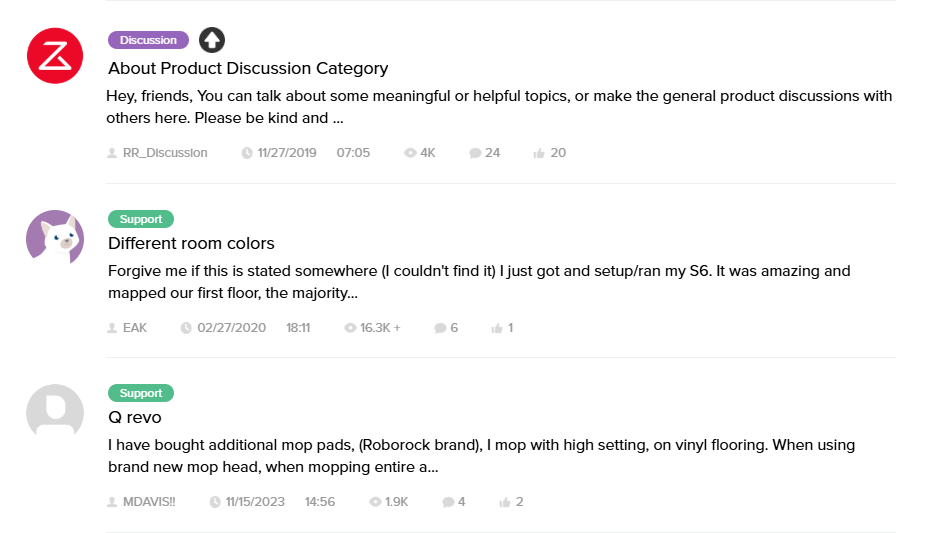Click the likes thumbs-up icon showing 20
Viewport: 933px width, 533px height.
click(539, 153)
